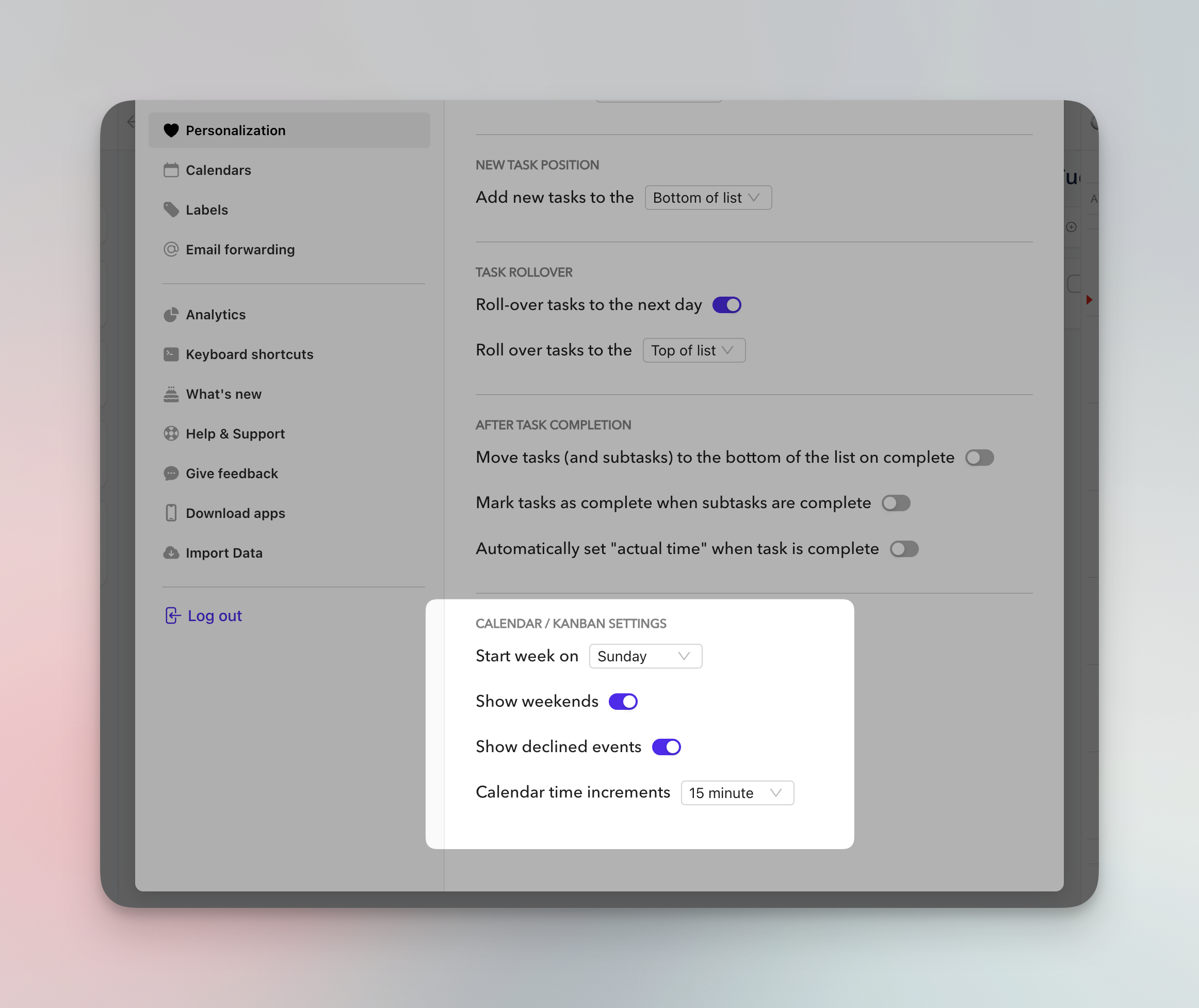This screenshot has width=1199, height=1008.
Task: Click the Personalization heart icon
Action: (171, 131)
